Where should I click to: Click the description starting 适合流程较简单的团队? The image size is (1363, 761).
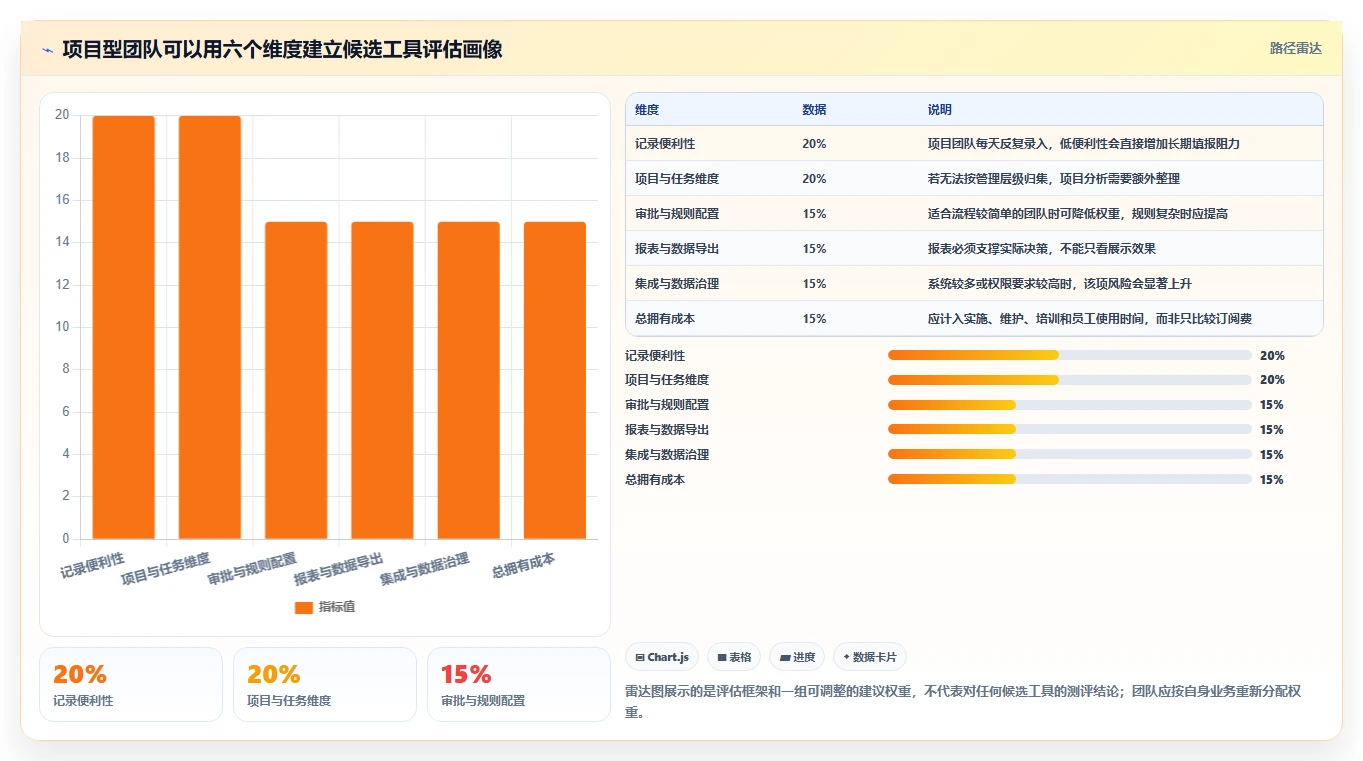pyautogui.click(x=1078, y=214)
